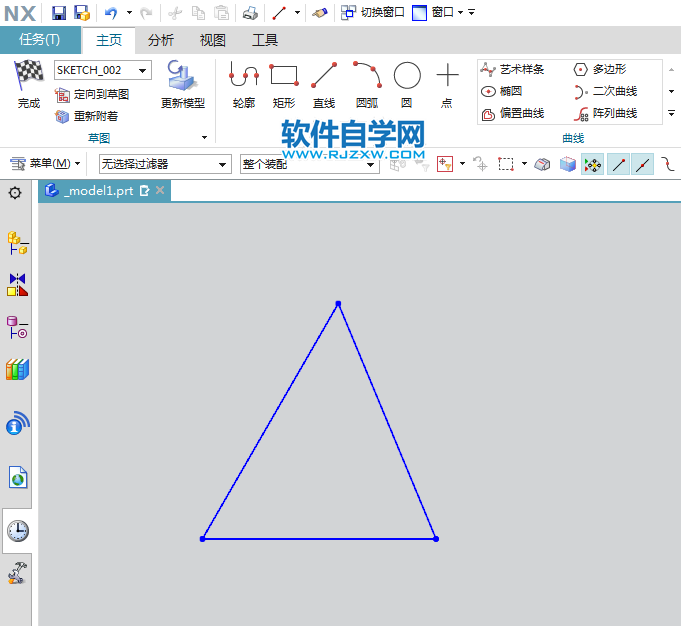The height and width of the screenshot is (626, 681).
Task: Toggle the Mid Point snap option
Action: (642, 164)
